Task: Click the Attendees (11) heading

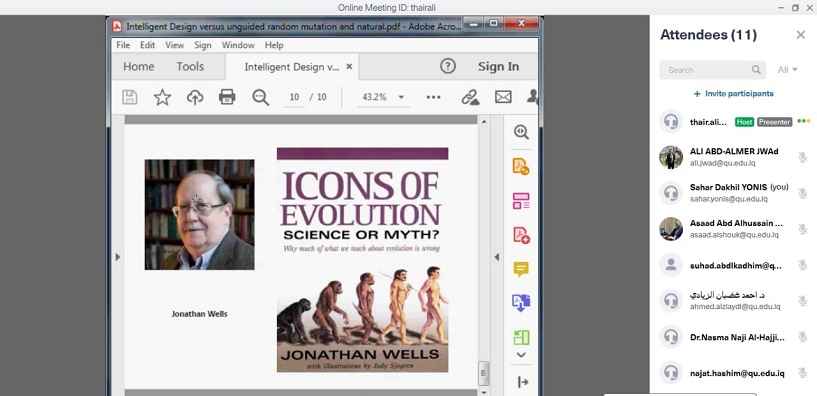Action: point(709,35)
